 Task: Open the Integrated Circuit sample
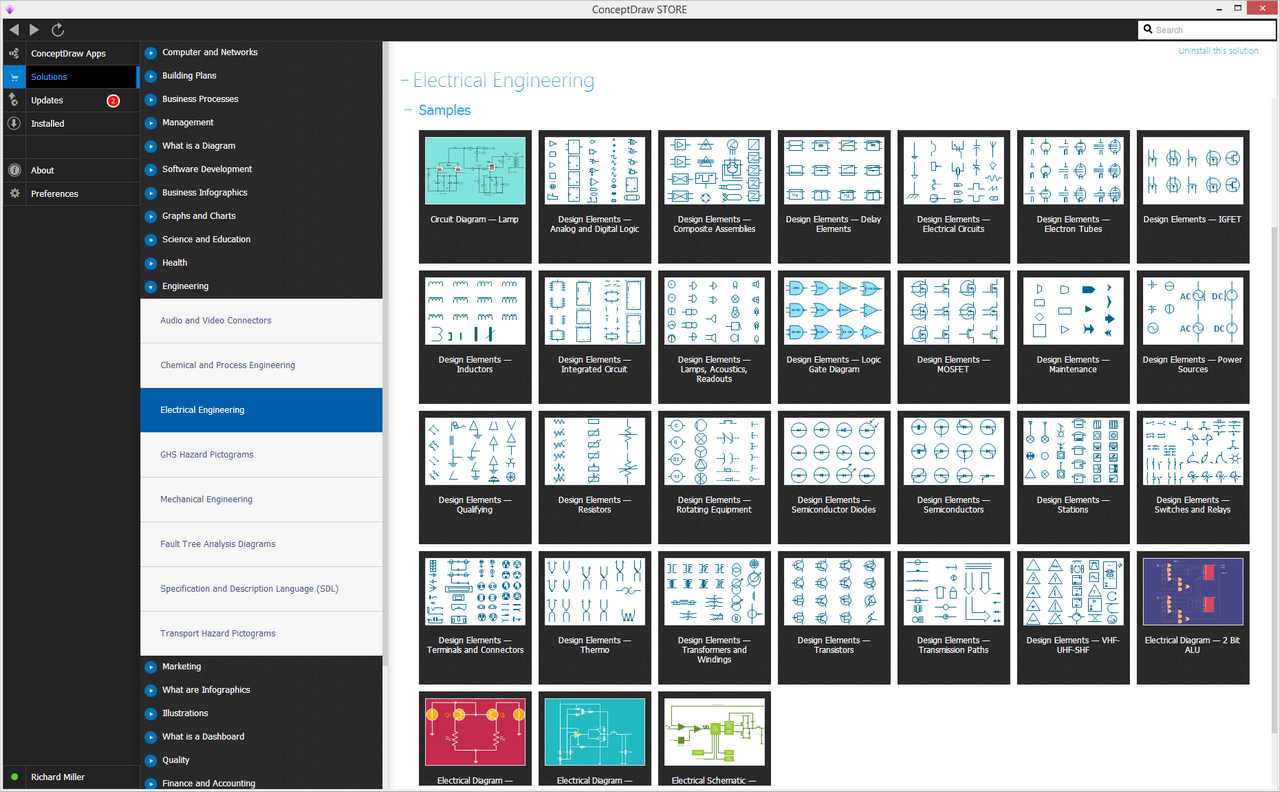point(595,337)
